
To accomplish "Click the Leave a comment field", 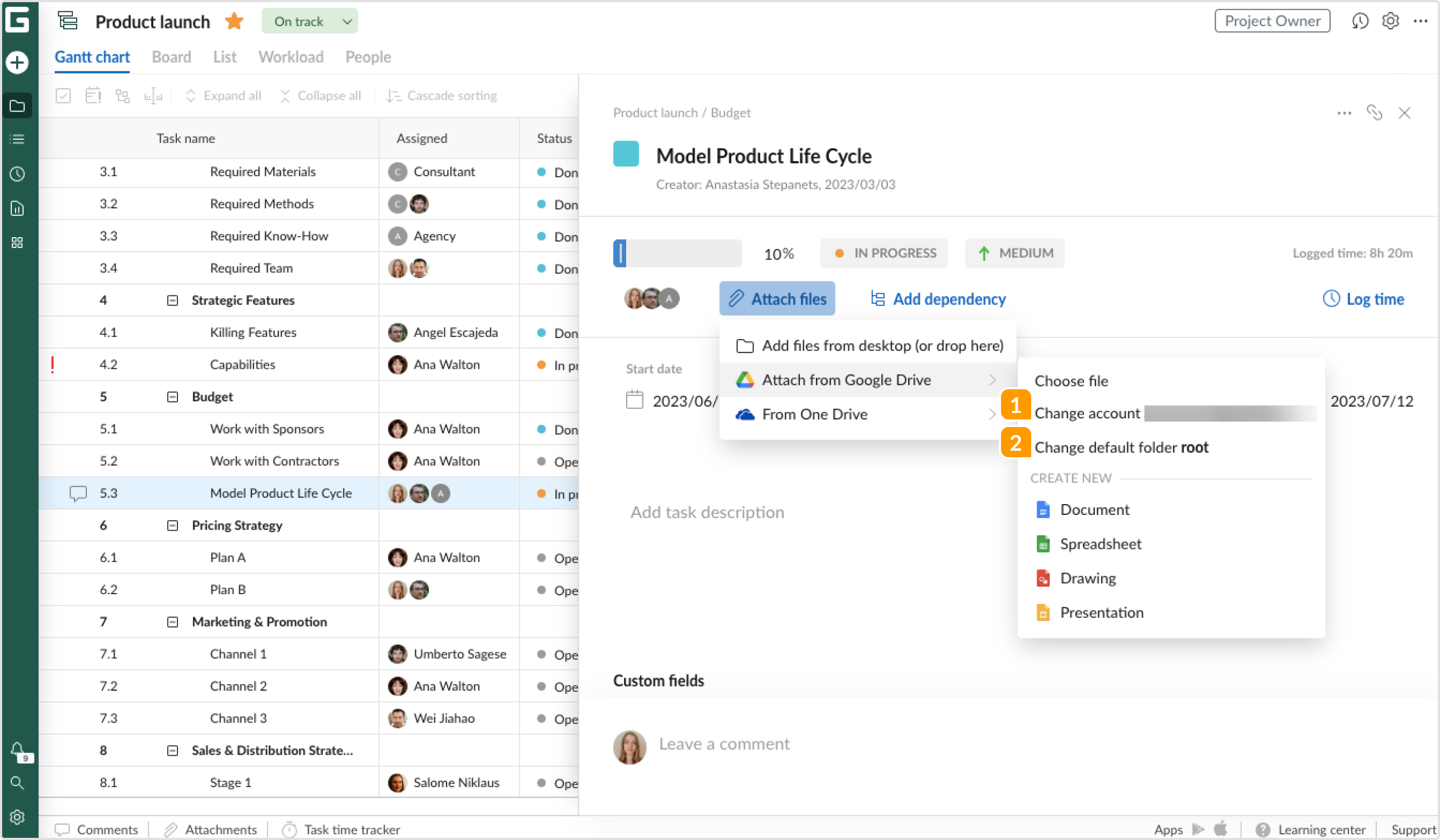I will coord(724,744).
